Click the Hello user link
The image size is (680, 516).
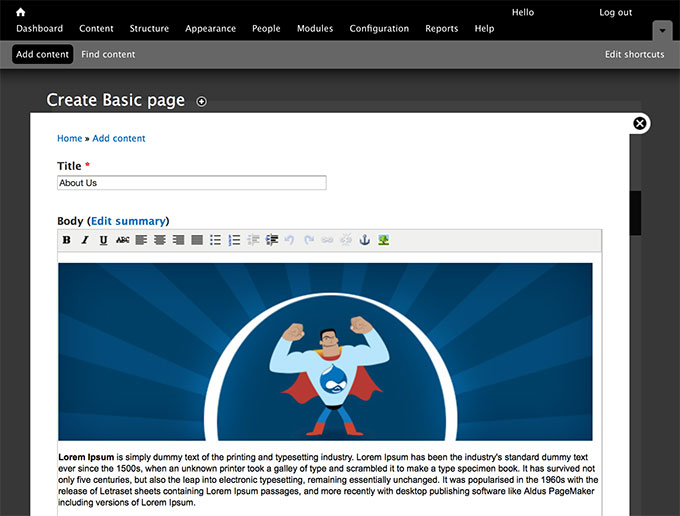(523, 13)
